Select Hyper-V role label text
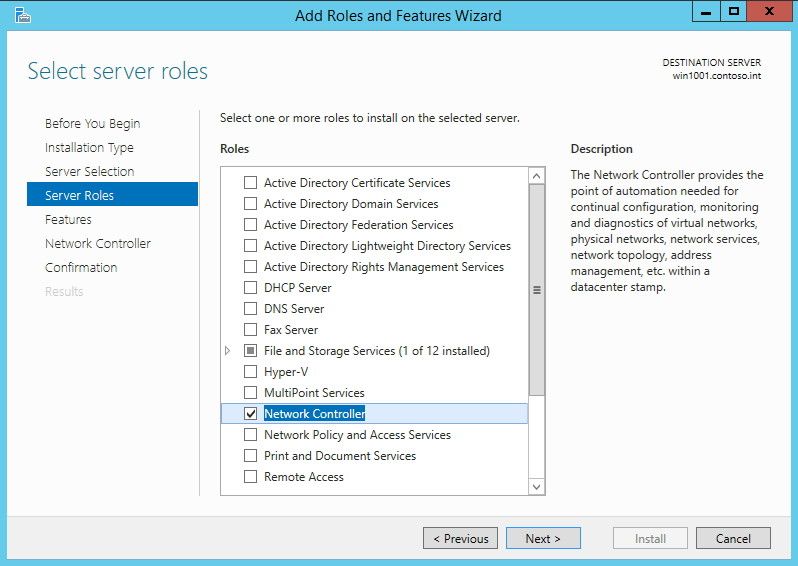The height and width of the screenshot is (566, 798). tap(286, 372)
